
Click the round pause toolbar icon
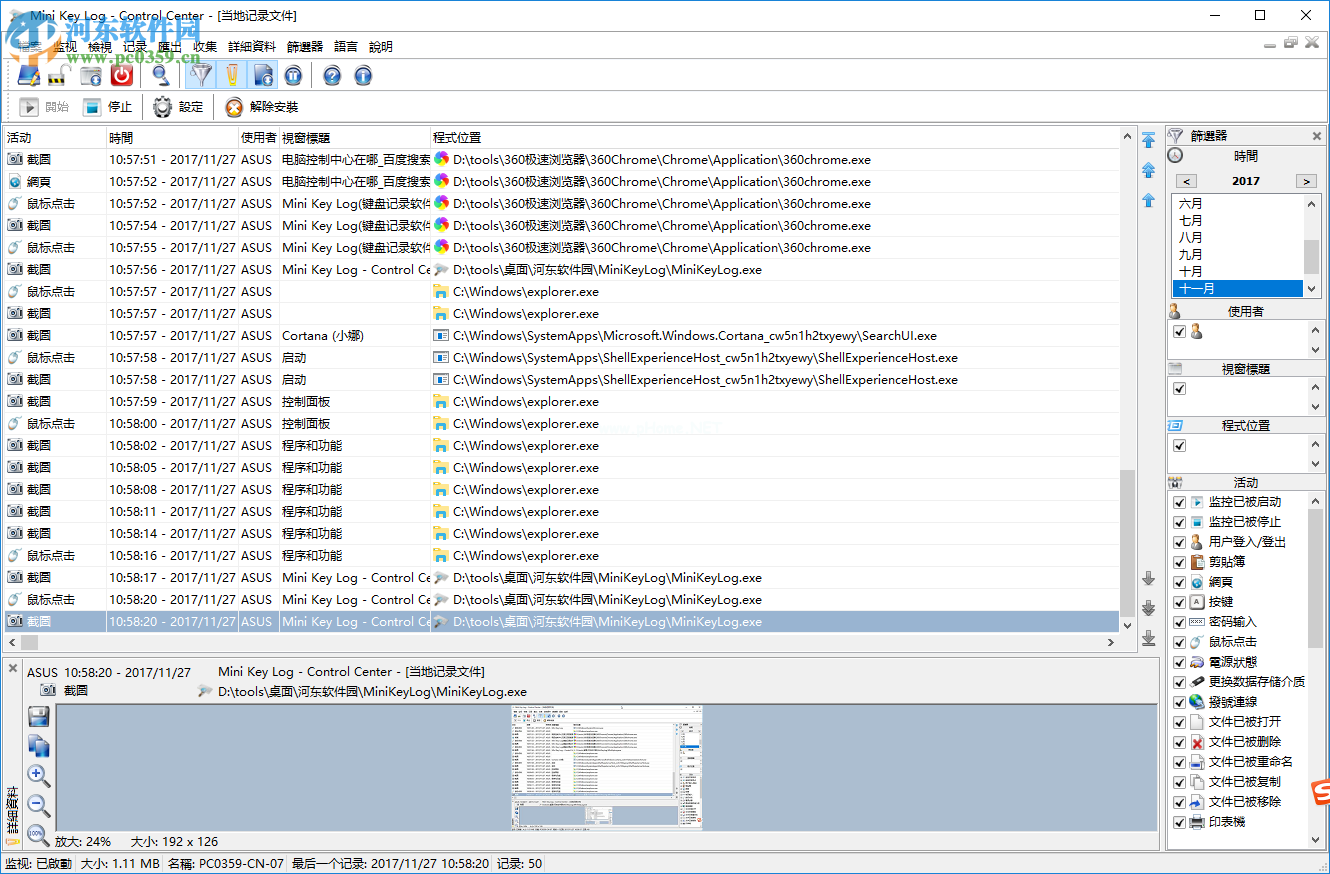coord(293,75)
